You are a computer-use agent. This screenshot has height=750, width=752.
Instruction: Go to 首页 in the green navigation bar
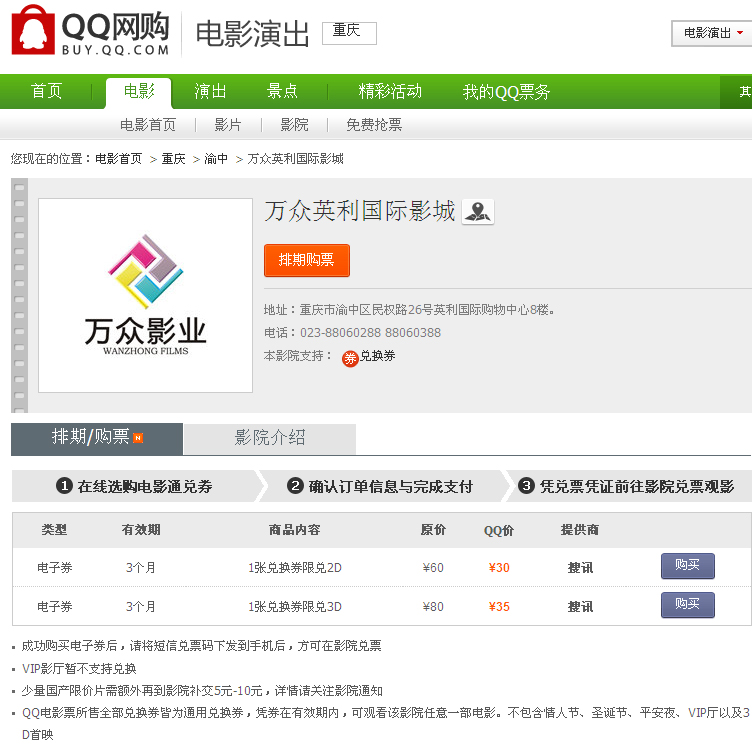(x=47, y=91)
